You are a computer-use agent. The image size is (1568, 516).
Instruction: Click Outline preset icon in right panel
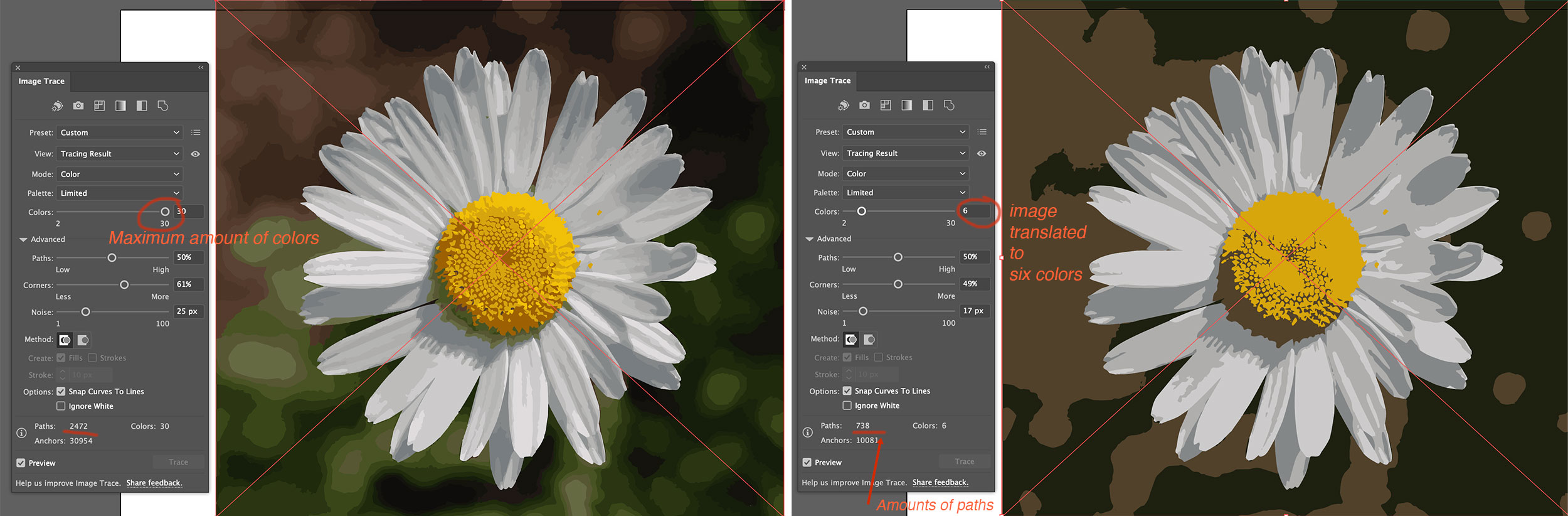pyautogui.click(x=949, y=105)
